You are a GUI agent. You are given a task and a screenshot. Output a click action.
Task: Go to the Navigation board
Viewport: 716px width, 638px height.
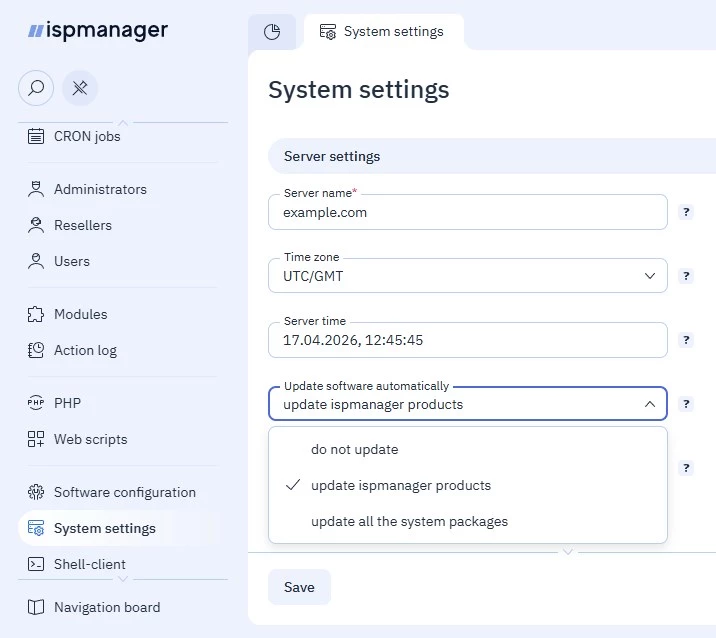106,607
